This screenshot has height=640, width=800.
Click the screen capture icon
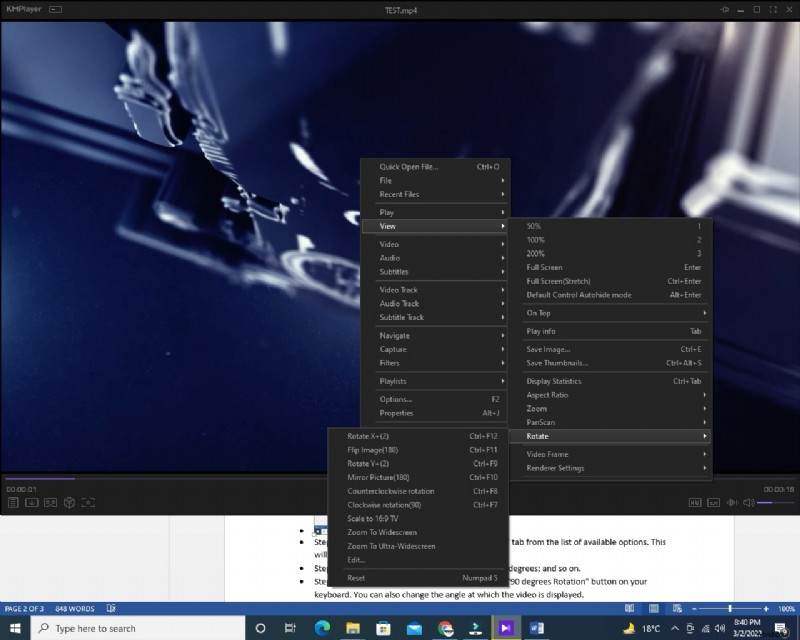[89, 503]
